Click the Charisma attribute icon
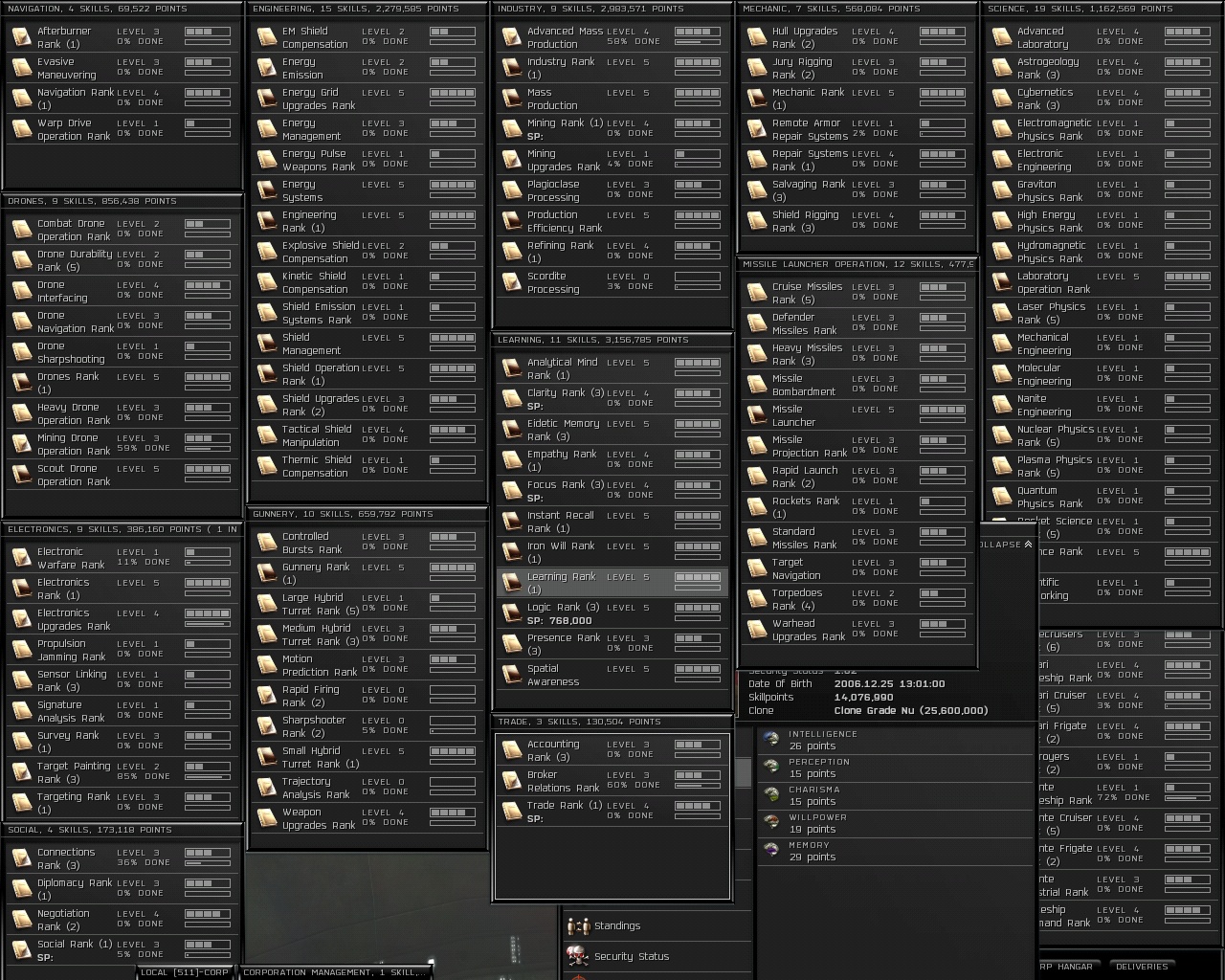The height and width of the screenshot is (980, 1225). click(x=771, y=794)
